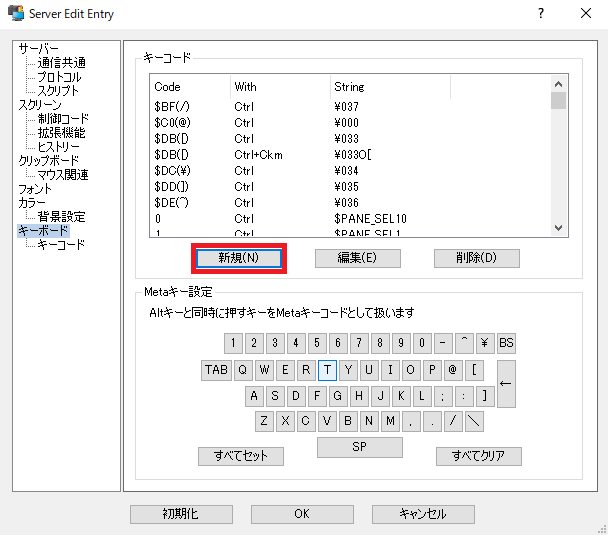Toggle the L Meta key
The image size is (608, 535).
[422, 396]
